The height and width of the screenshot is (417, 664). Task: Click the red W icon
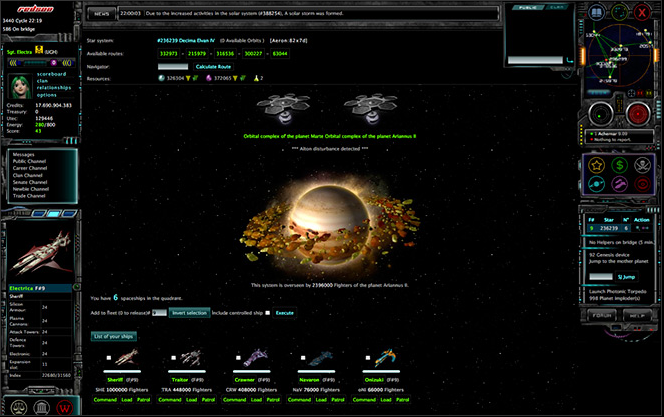64,408
